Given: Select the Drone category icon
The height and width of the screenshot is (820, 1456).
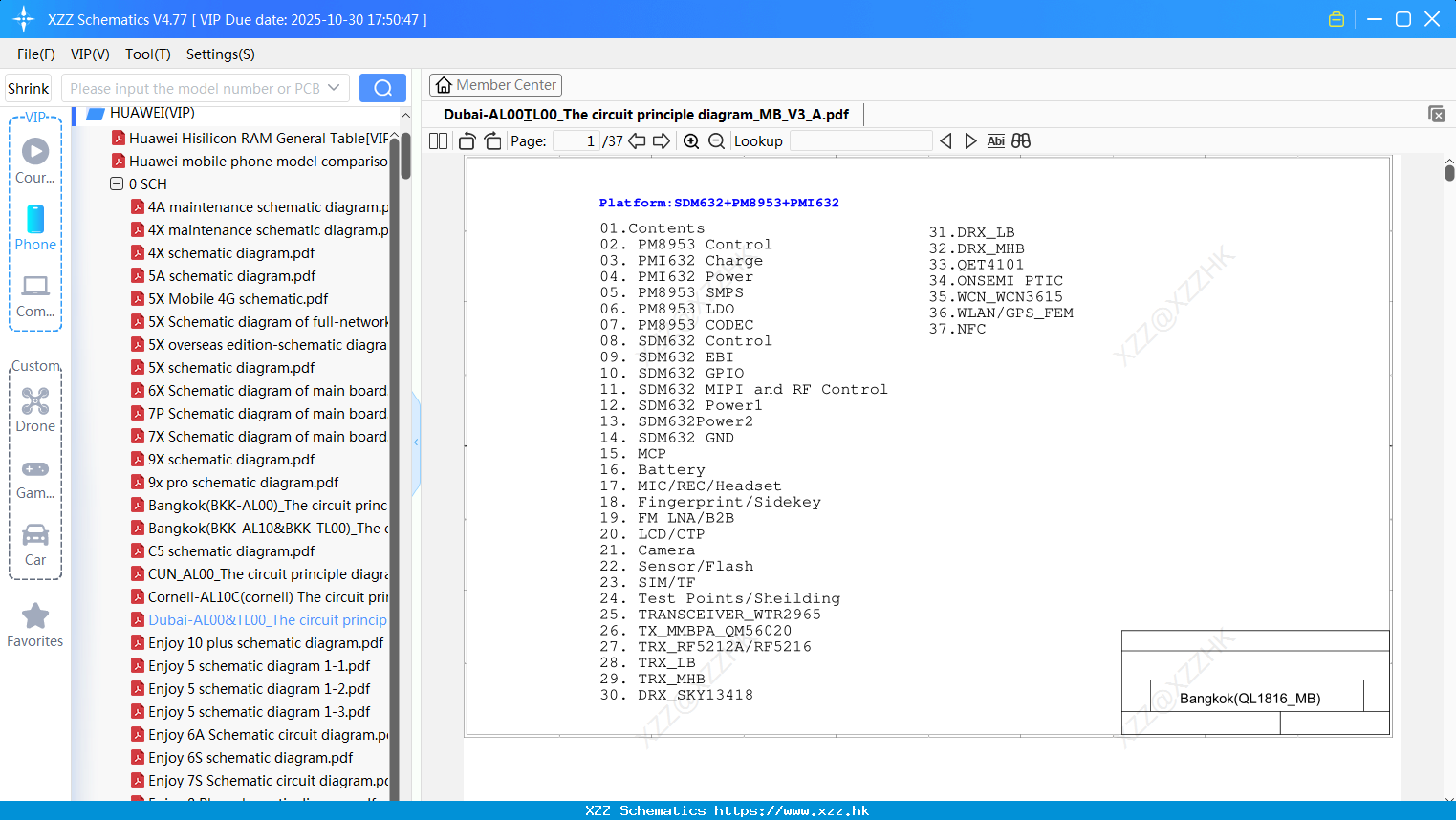Looking at the screenshot, I should pyautogui.click(x=35, y=410).
